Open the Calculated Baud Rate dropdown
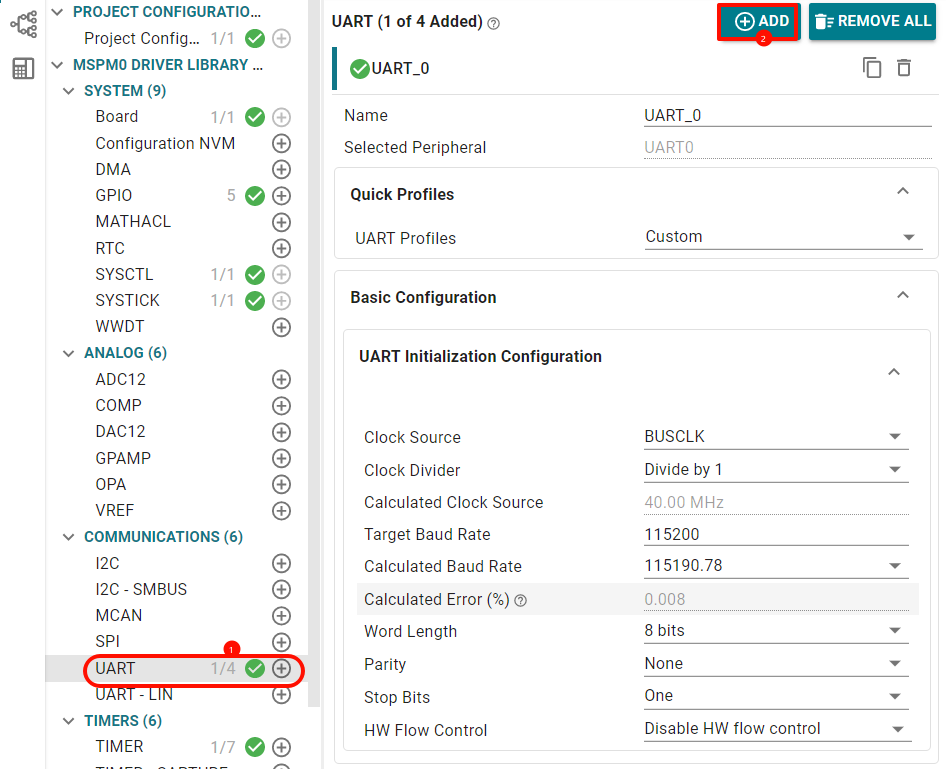This screenshot has height=769, width=946. point(776,566)
